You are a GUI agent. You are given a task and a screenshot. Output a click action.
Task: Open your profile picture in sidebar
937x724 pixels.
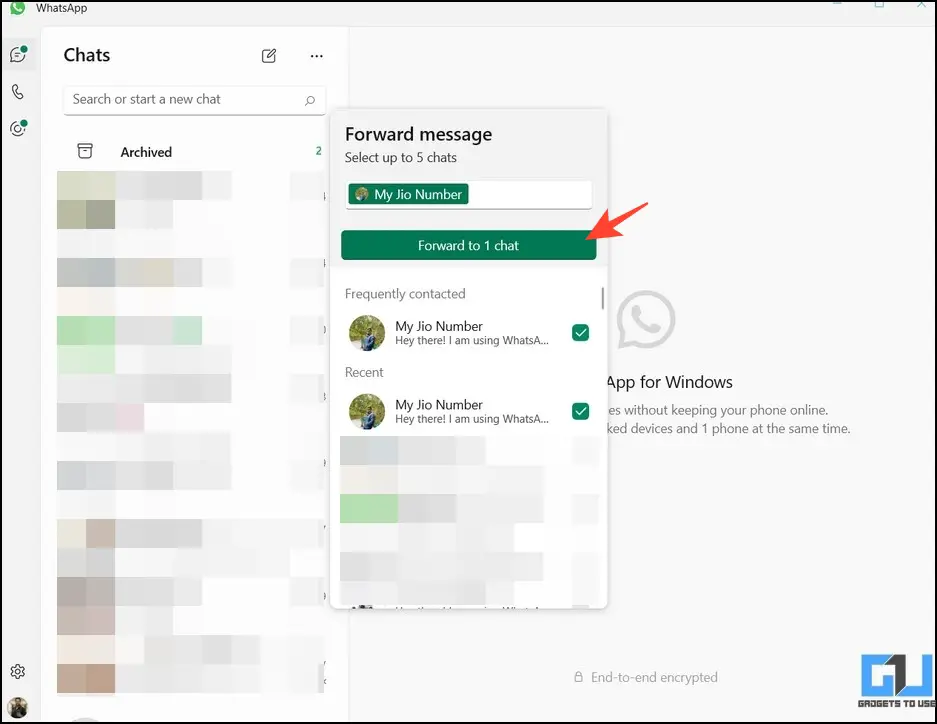click(18, 708)
